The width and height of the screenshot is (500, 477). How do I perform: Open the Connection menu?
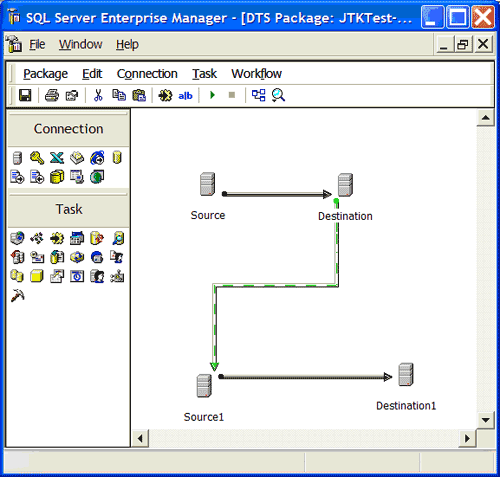tap(147, 74)
